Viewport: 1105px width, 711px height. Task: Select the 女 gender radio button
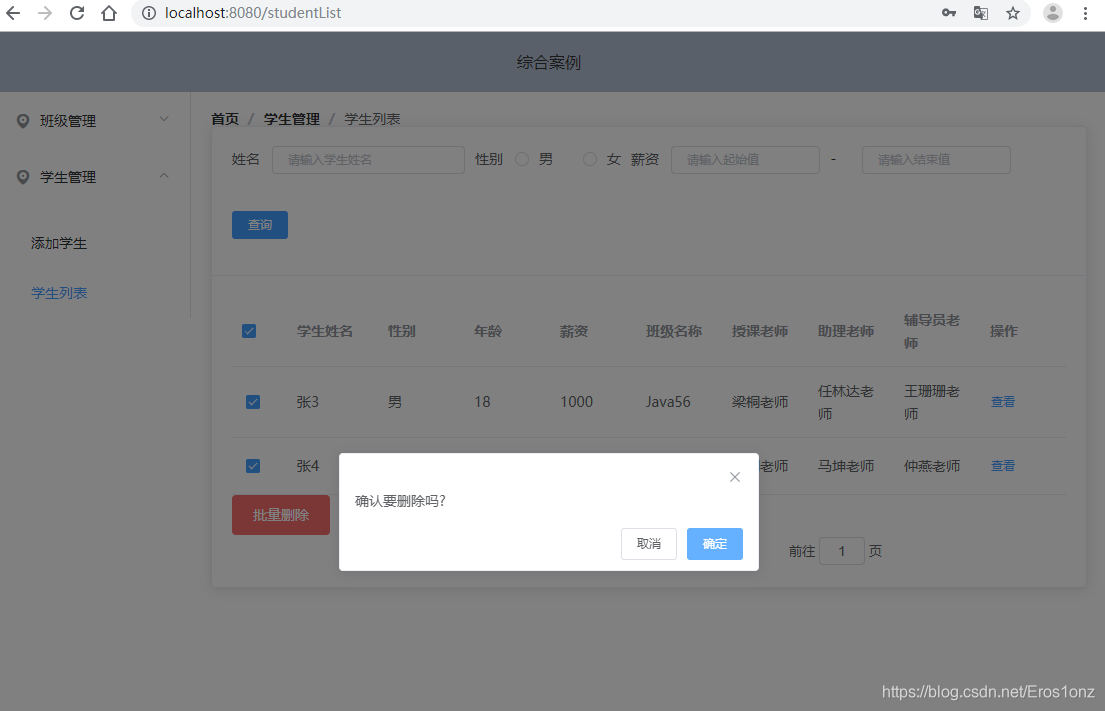[590, 159]
